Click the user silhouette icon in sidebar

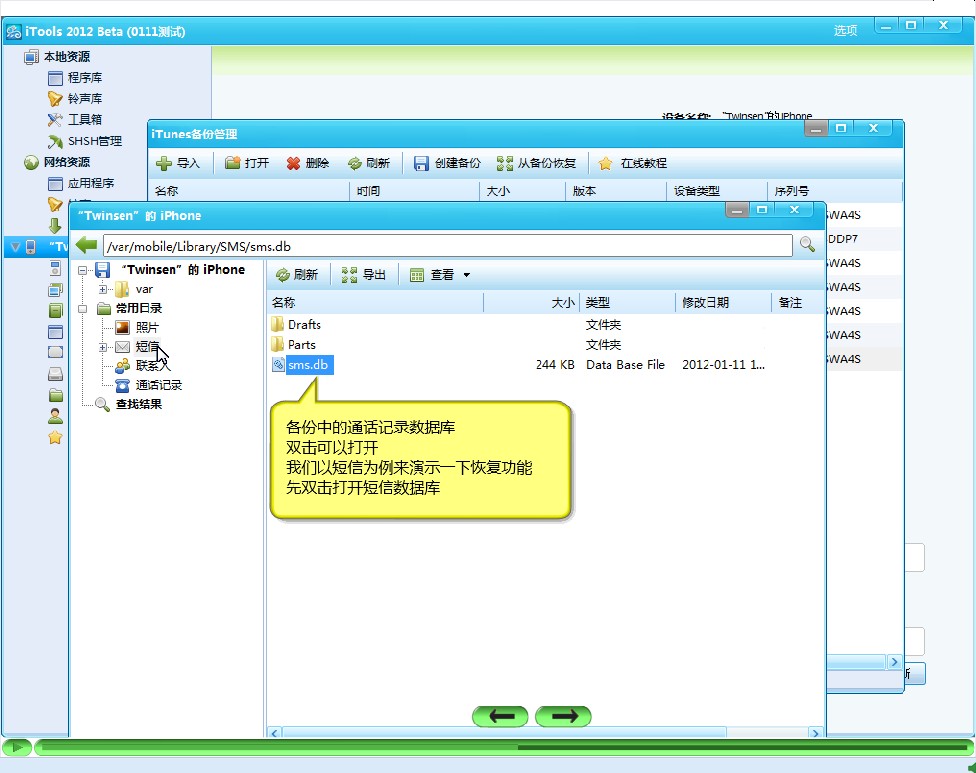click(x=55, y=416)
